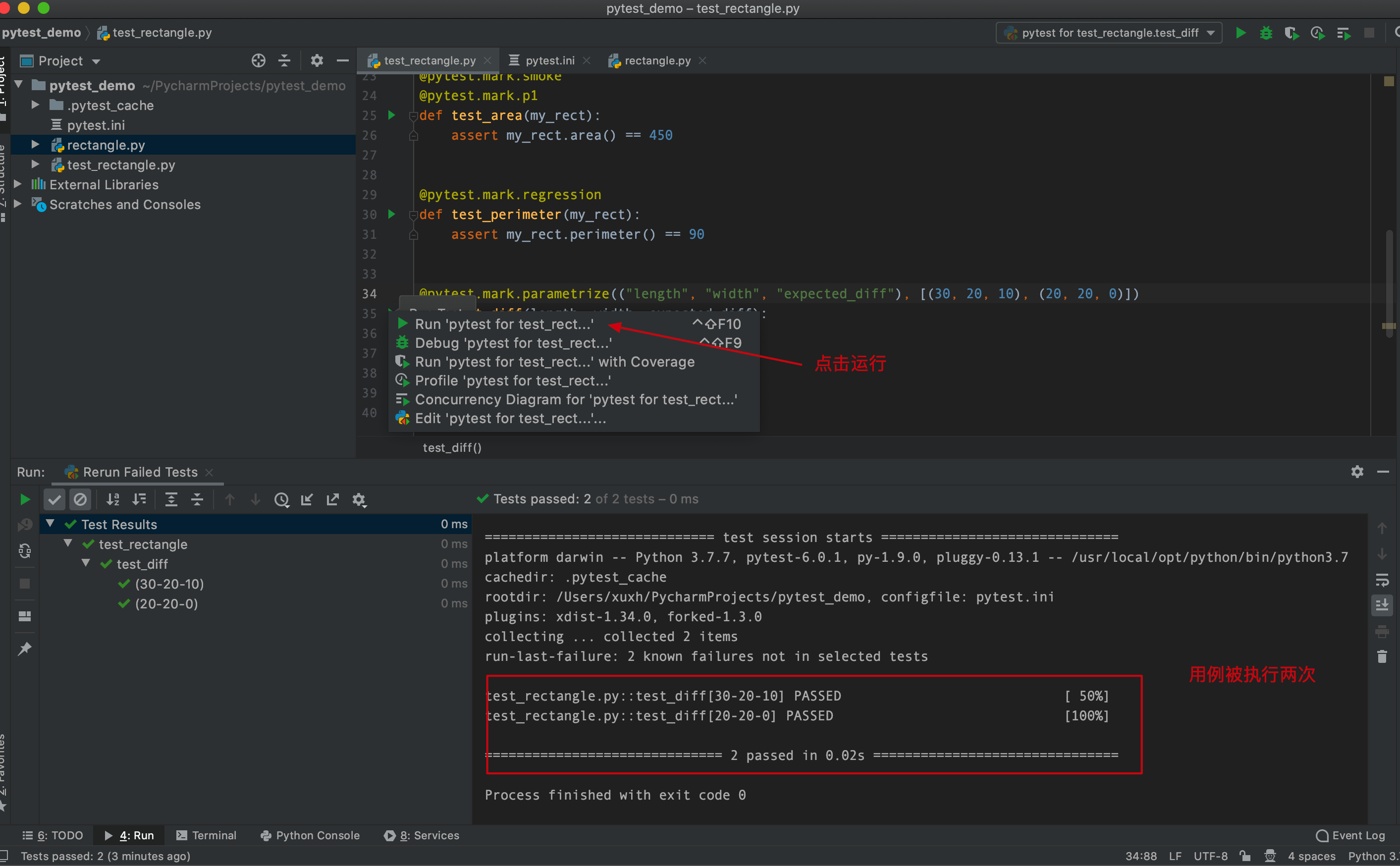The height and width of the screenshot is (866, 1400).
Task: Open test runner settings gear
Action: tap(359, 499)
